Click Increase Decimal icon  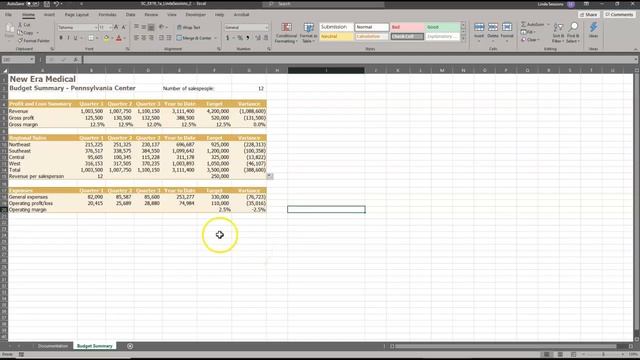coord(258,38)
